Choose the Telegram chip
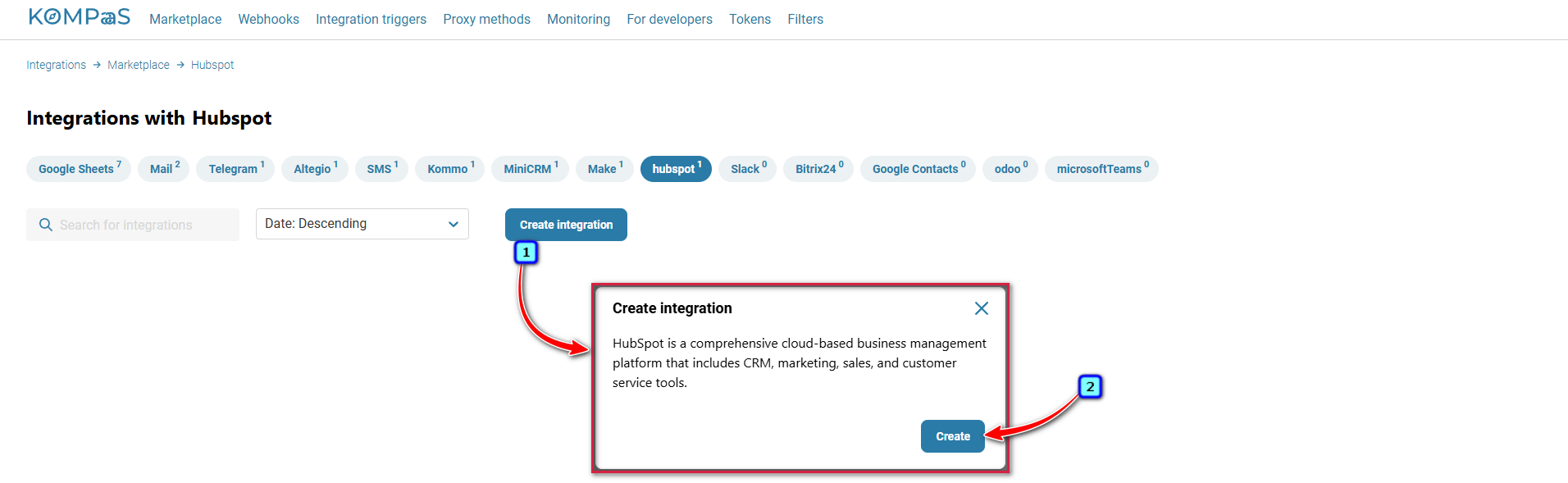Image resolution: width=1568 pixels, height=483 pixels. (235, 169)
